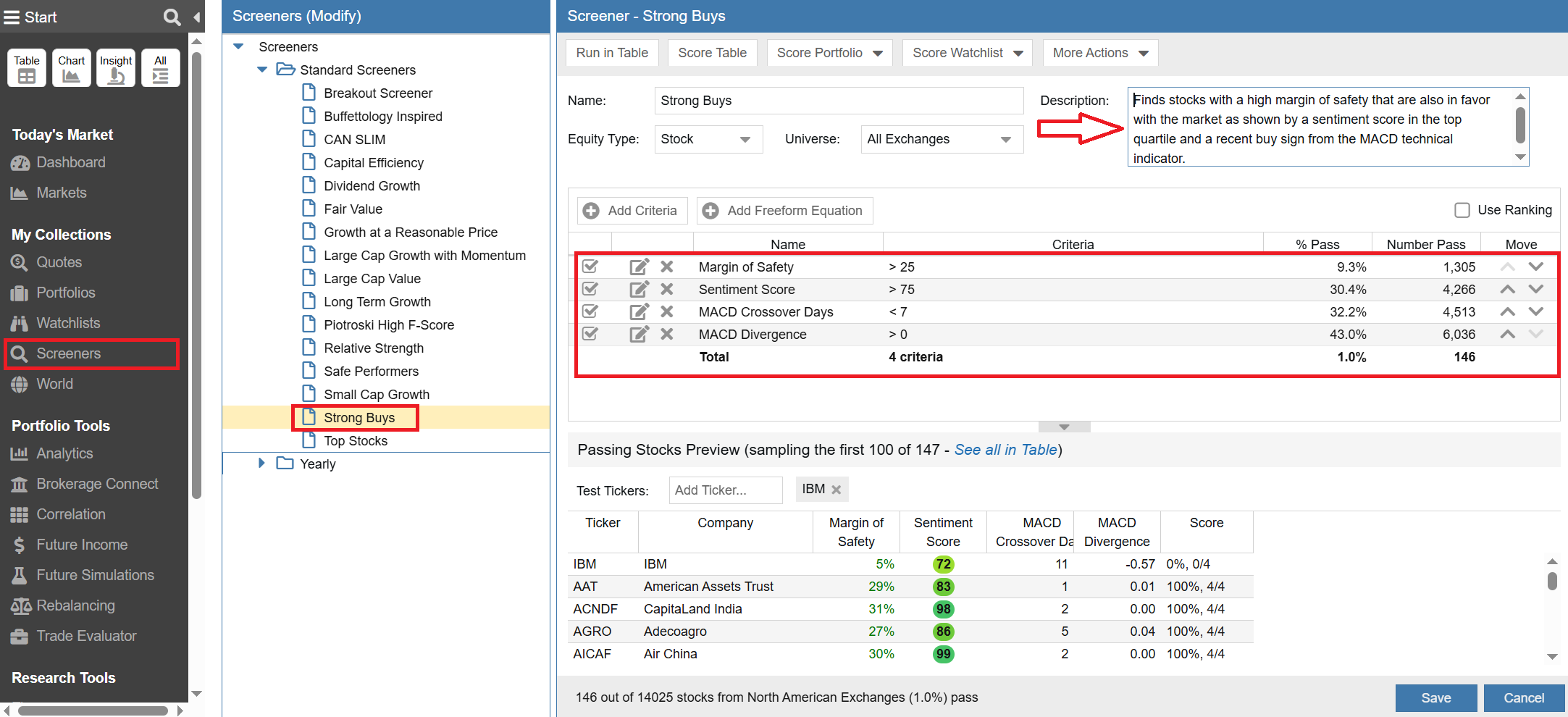
Task: Select Top Stocks screener in tree
Action: point(355,441)
